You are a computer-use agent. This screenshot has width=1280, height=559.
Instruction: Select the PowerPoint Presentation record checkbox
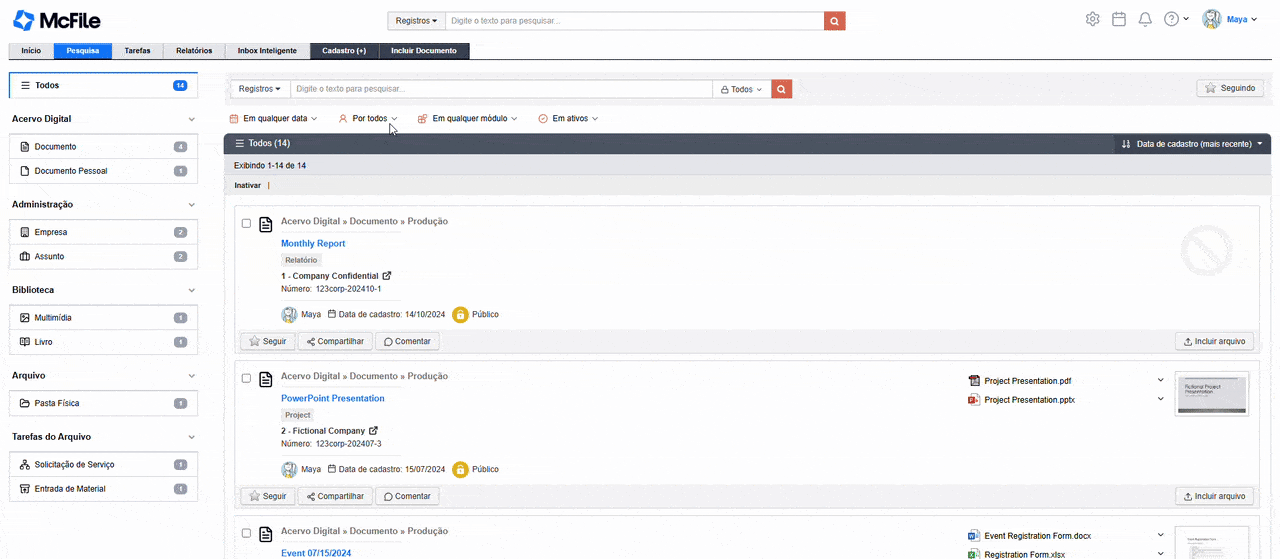point(247,379)
